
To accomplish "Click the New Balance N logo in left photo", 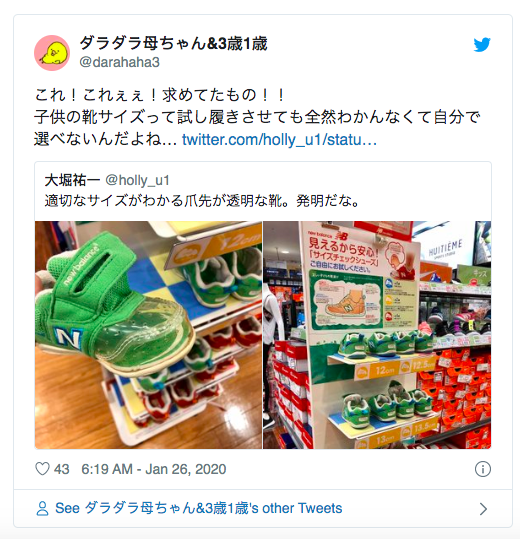I will click(68, 338).
